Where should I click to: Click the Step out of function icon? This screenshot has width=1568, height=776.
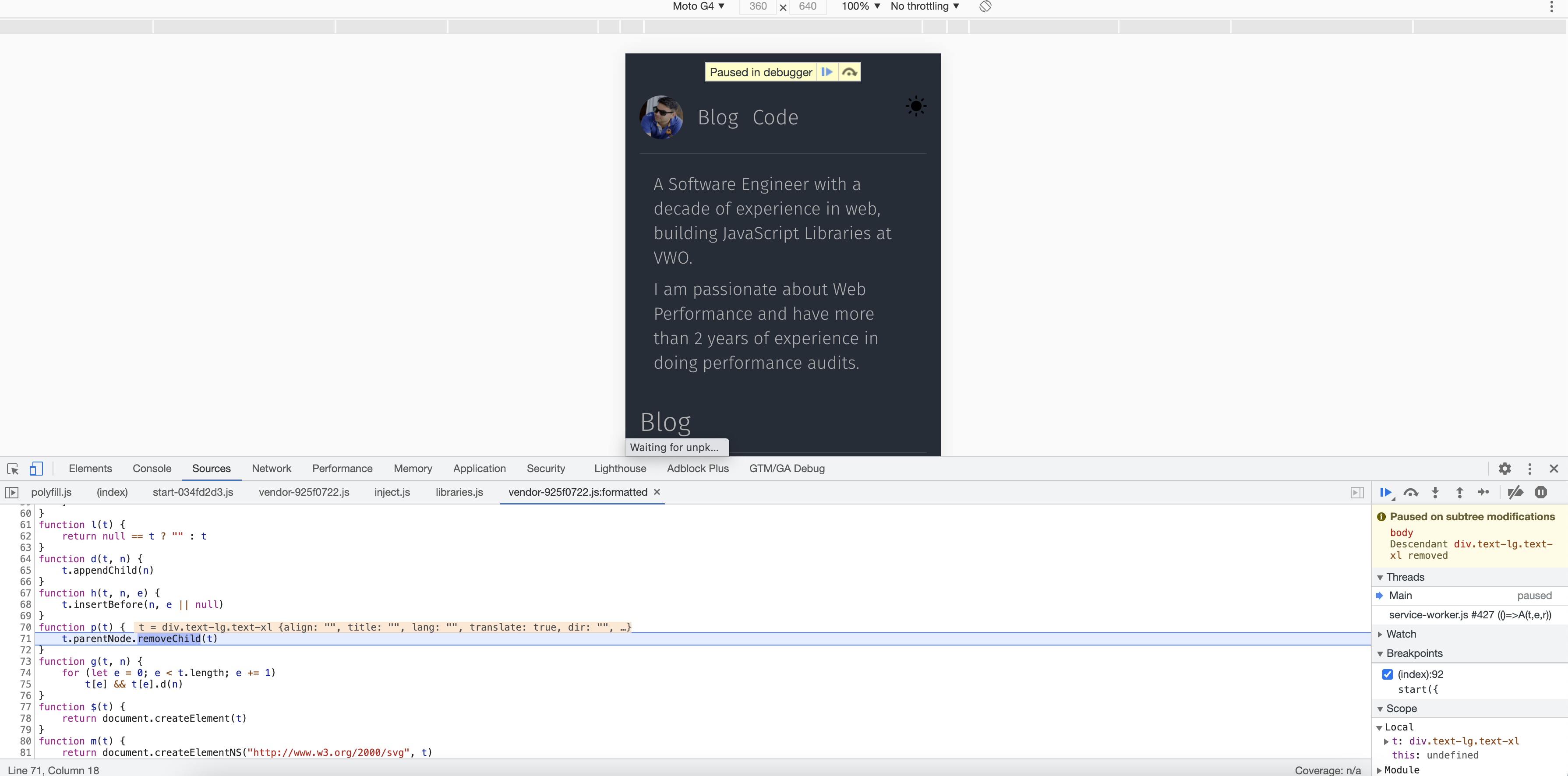pyautogui.click(x=1460, y=492)
